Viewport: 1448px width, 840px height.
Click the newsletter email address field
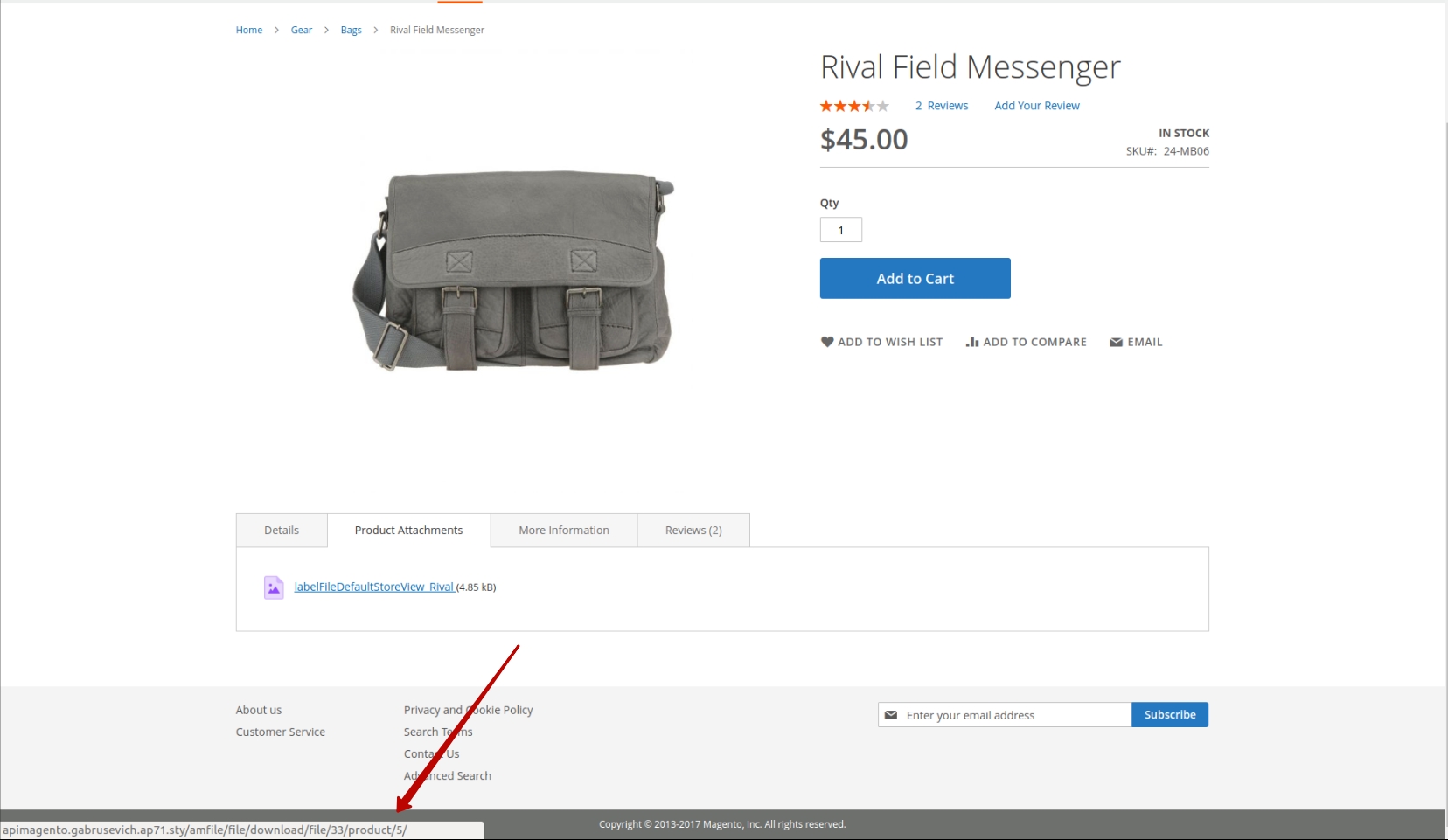1014,715
